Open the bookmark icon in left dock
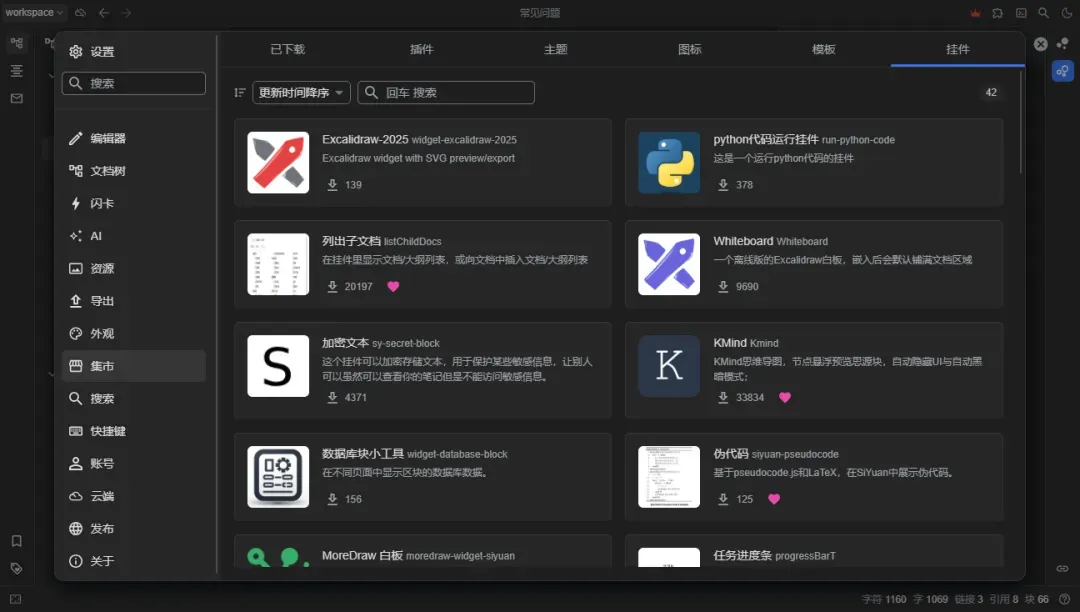The width and height of the screenshot is (1080, 612). pyautogui.click(x=17, y=541)
